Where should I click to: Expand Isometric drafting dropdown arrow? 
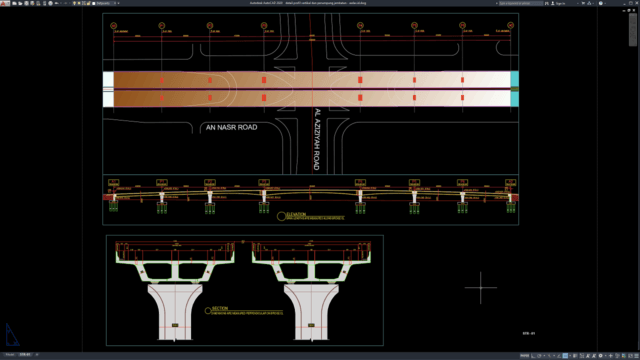pos(554,356)
